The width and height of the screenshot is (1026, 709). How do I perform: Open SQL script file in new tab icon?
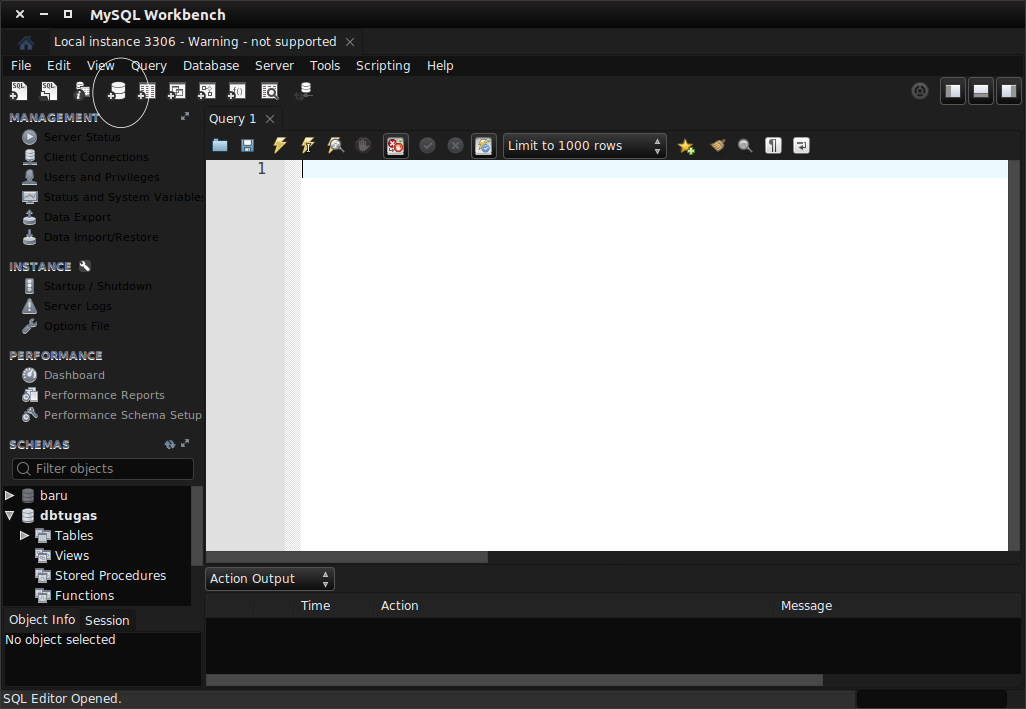tap(49, 91)
